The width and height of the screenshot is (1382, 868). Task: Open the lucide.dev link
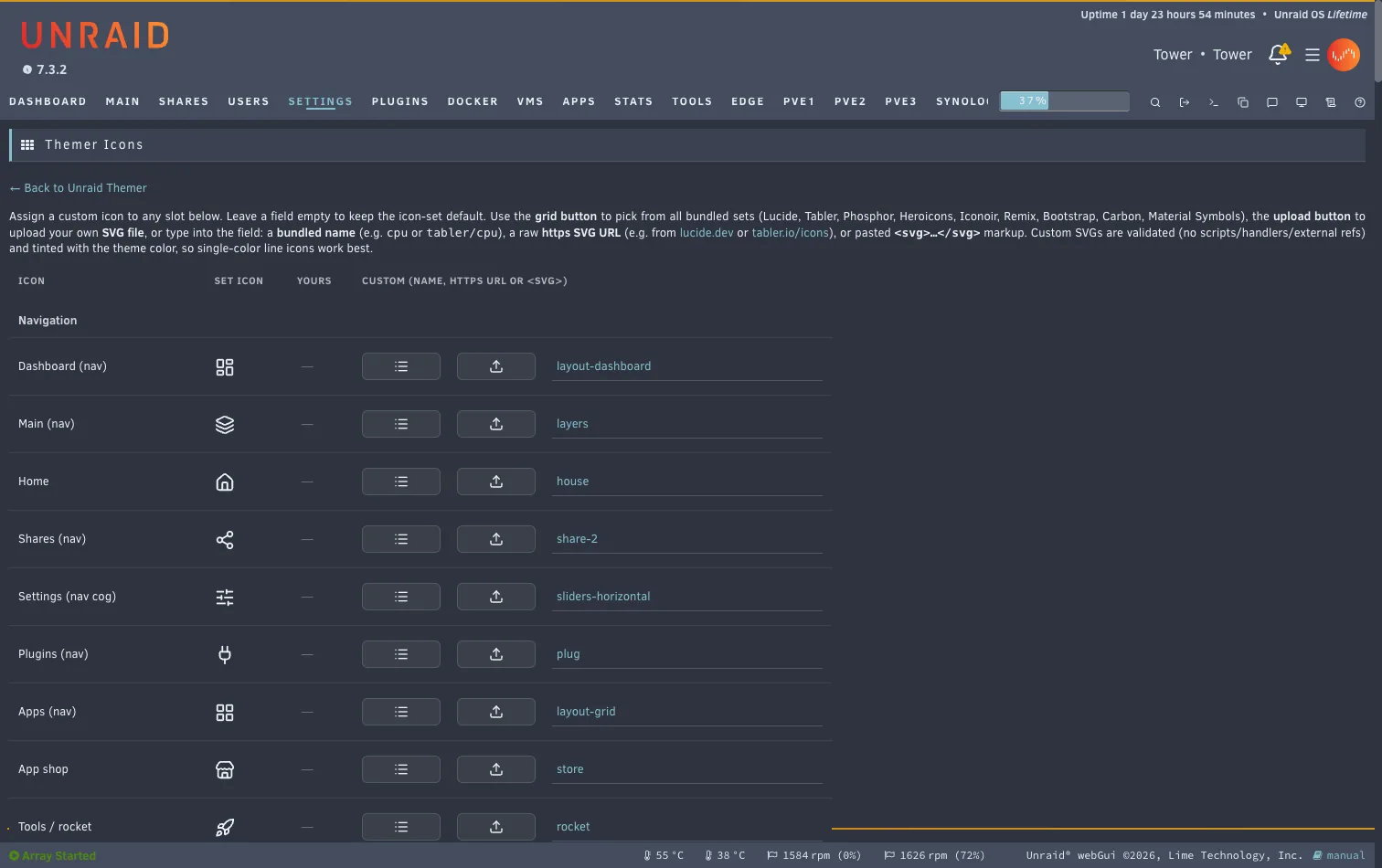pos(707,233)
